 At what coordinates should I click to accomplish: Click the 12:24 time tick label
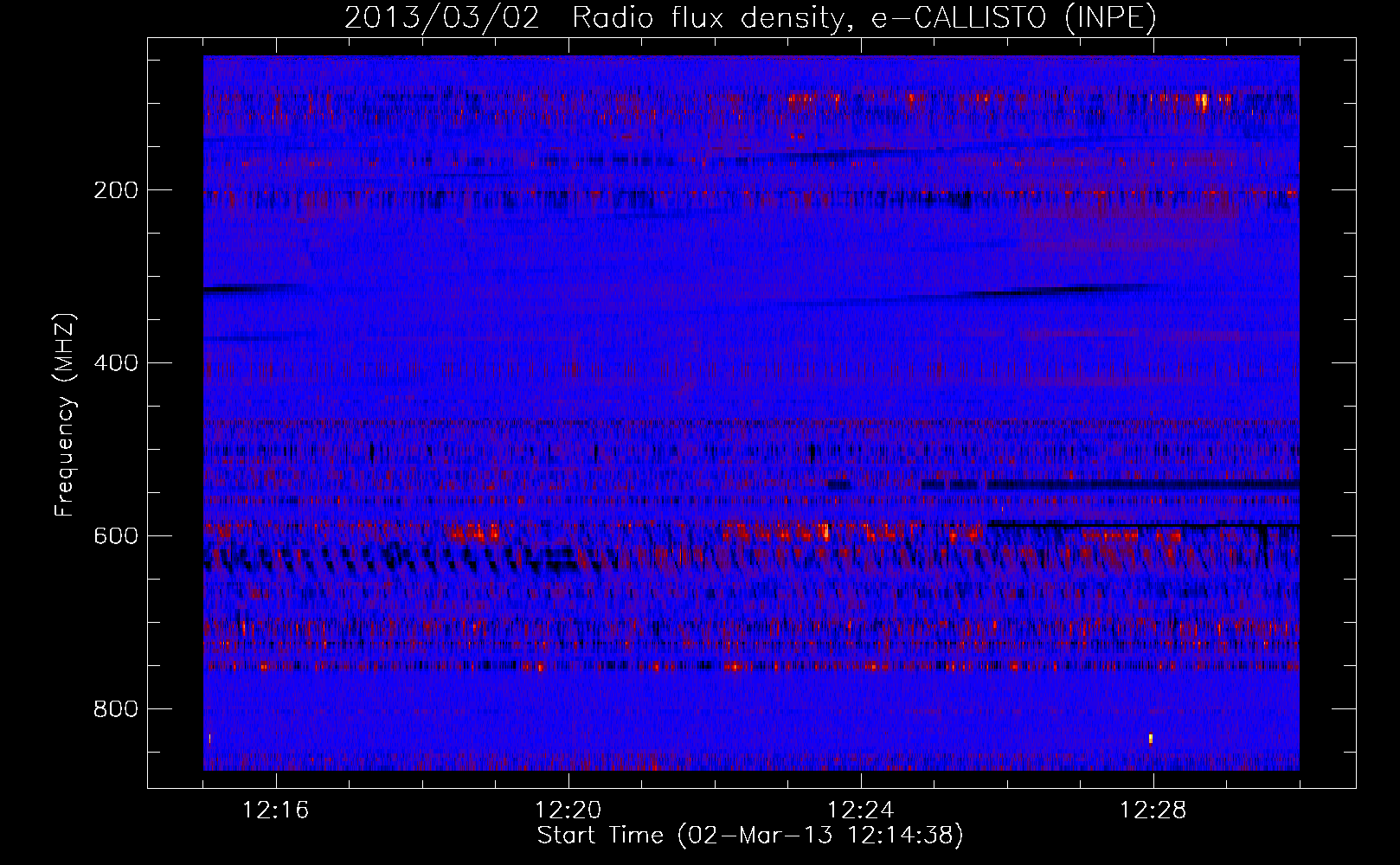[861, 811]
